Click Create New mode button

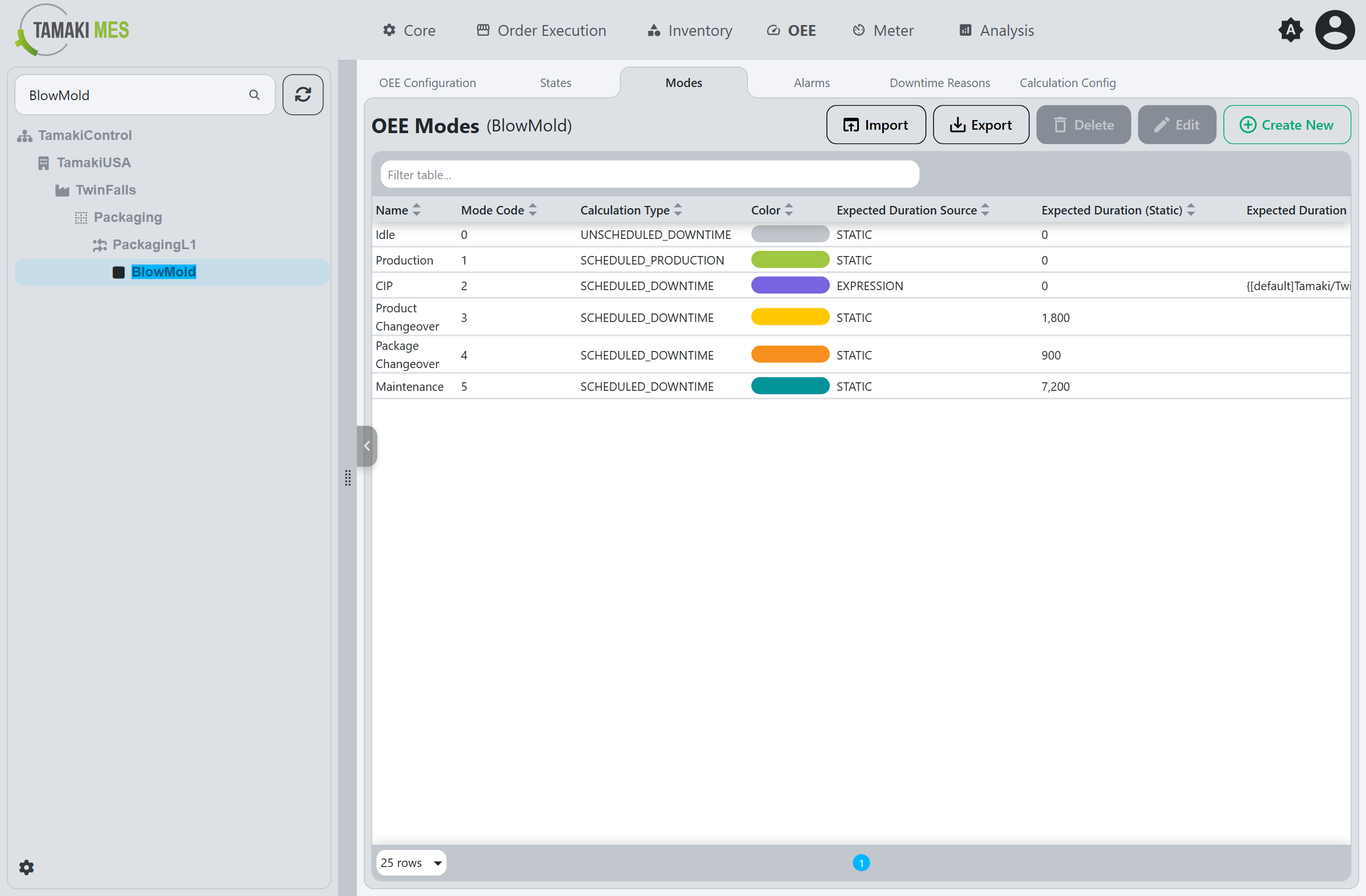[x=1287, y=125]
